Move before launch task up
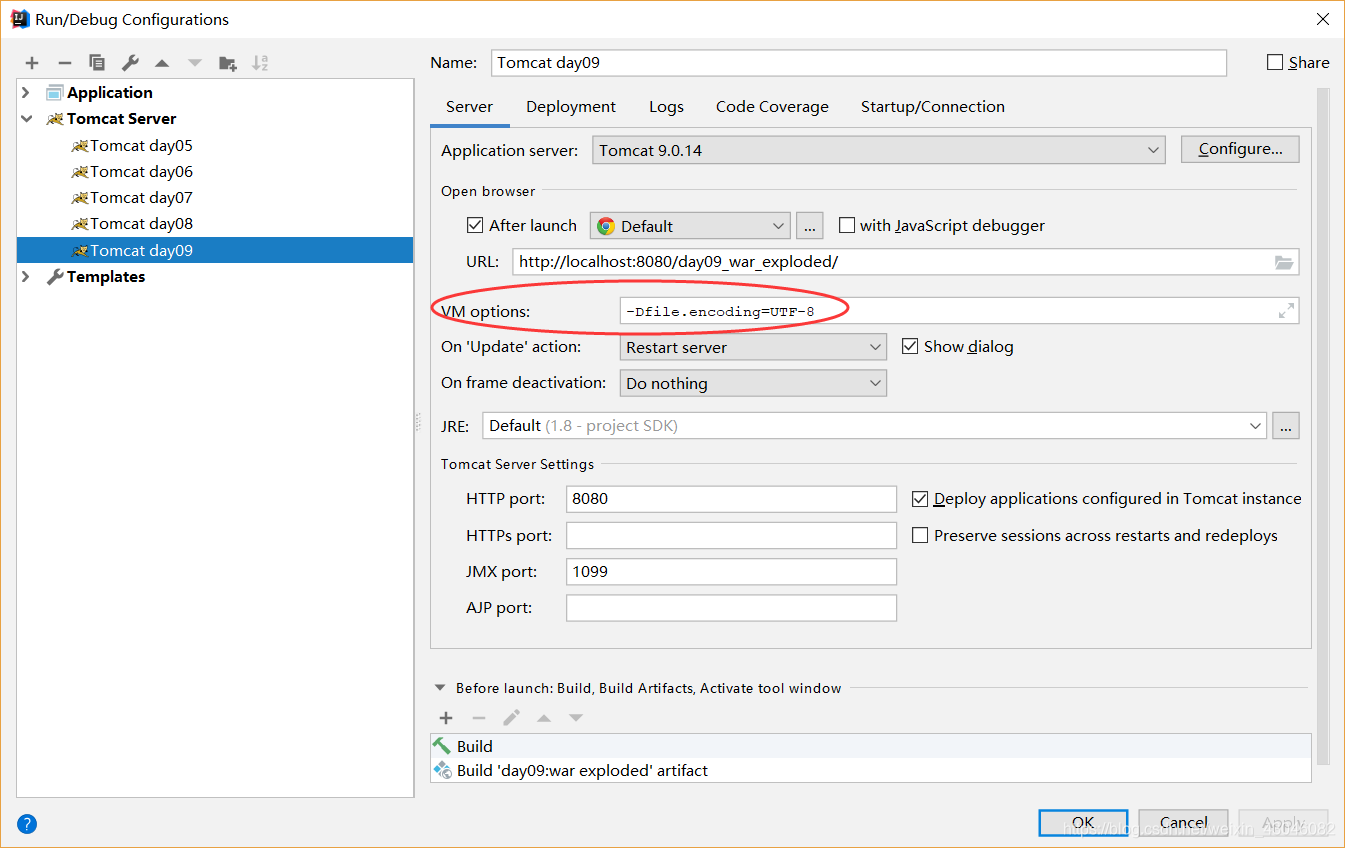Screen dimensions: 1345x848 click(x=544, y=718)
